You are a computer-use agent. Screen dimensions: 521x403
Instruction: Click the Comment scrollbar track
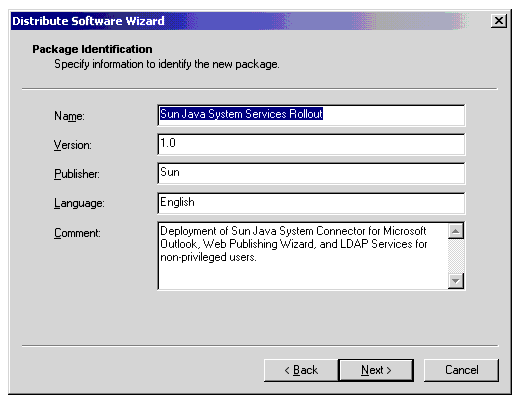click(456, 256)
